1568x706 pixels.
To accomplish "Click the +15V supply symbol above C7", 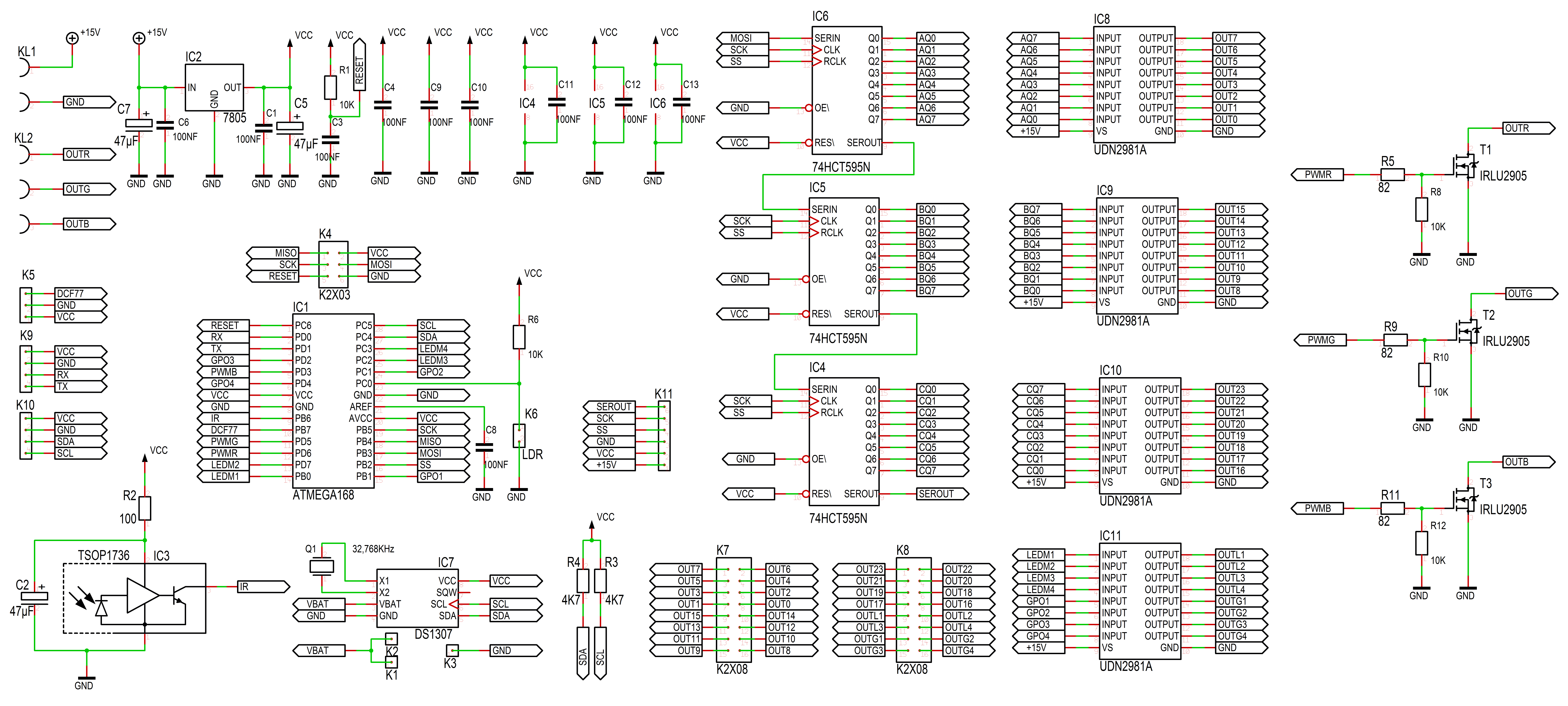I will point(139,38).
